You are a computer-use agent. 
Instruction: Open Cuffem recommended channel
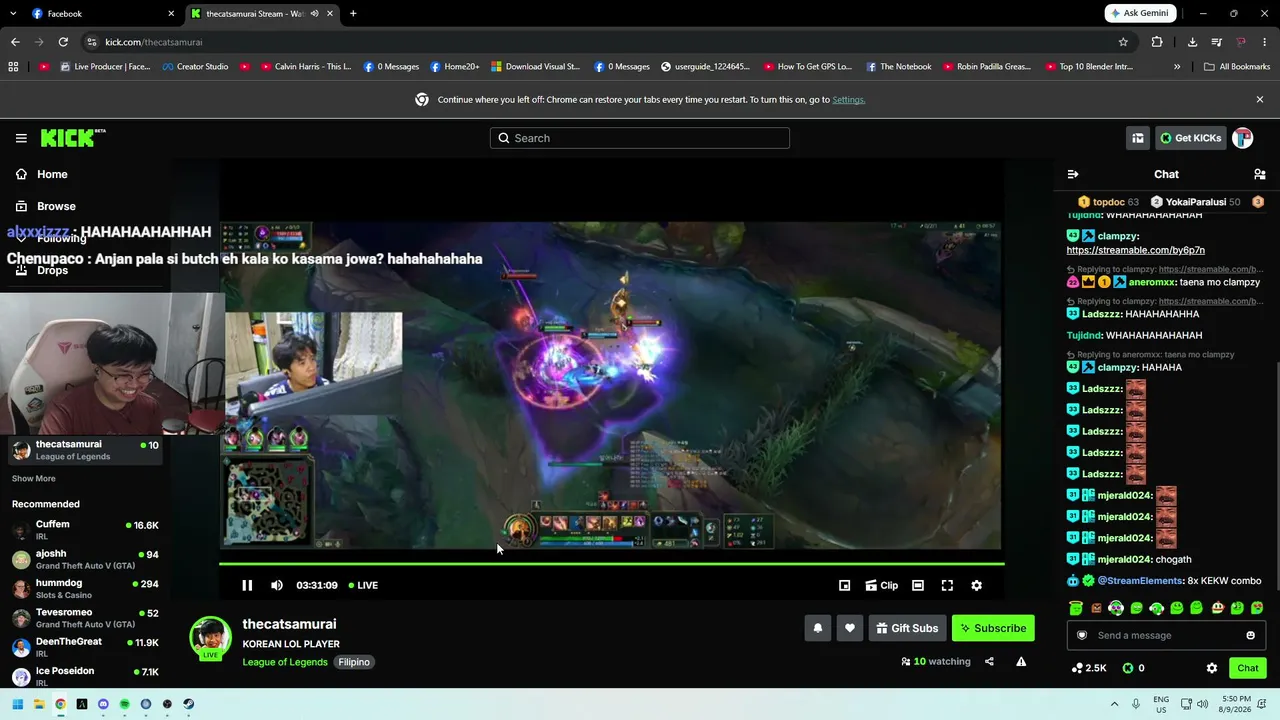pyautogui.click(x=85, y=529)
